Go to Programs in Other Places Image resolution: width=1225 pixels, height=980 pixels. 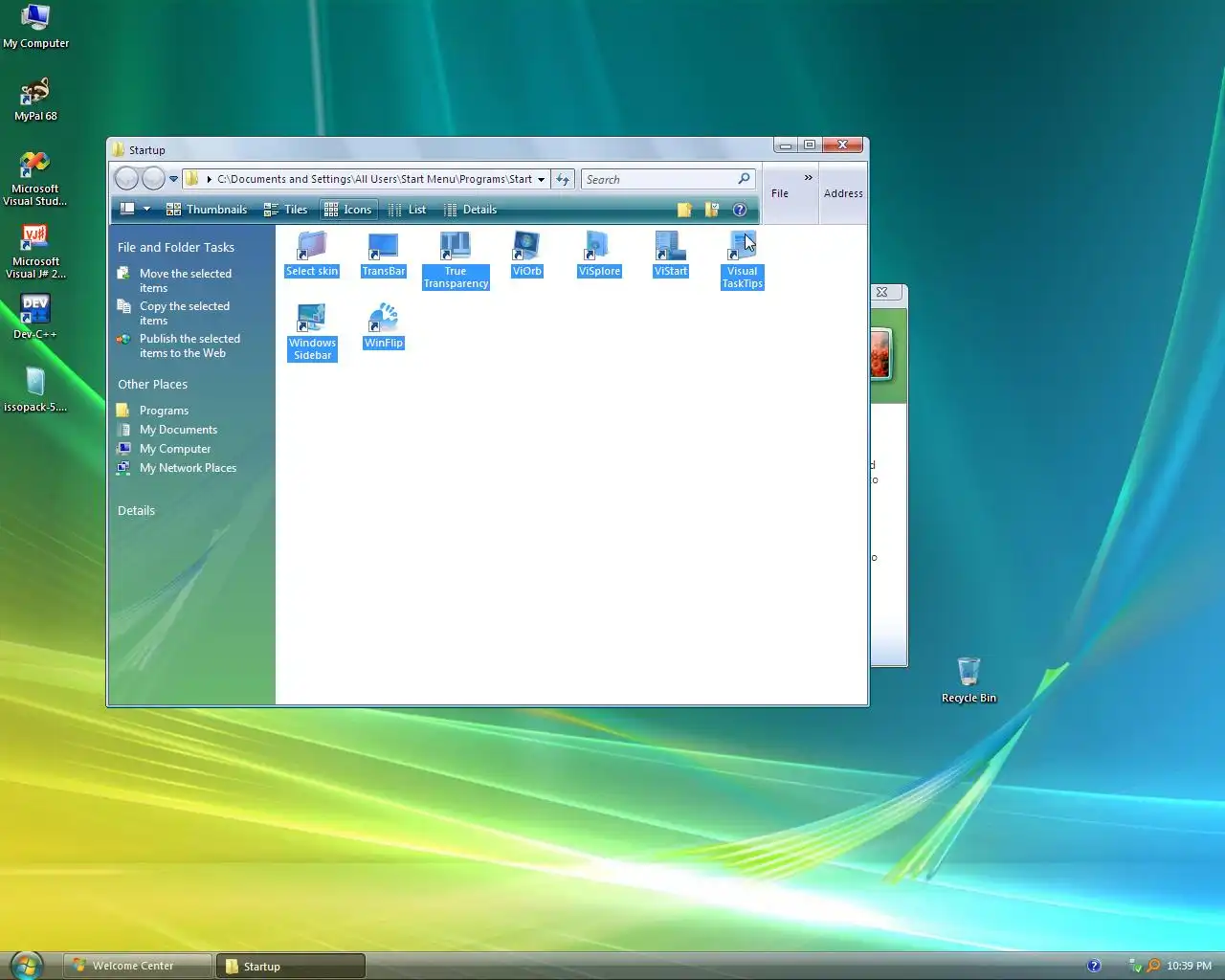click(164, 411)
